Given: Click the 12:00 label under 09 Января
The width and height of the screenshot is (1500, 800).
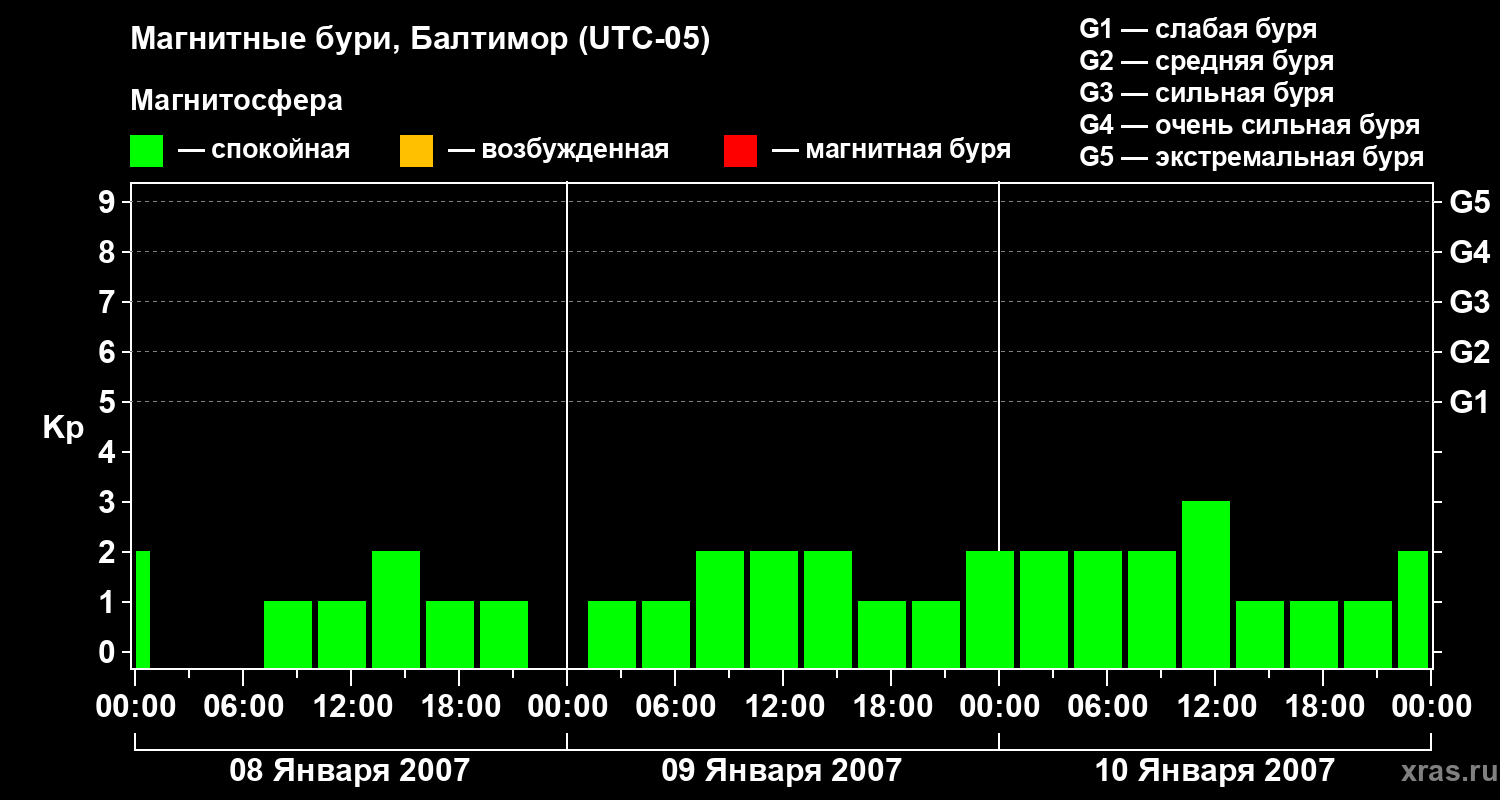Looking at the screenshot, I should click(x=783, y=707).
